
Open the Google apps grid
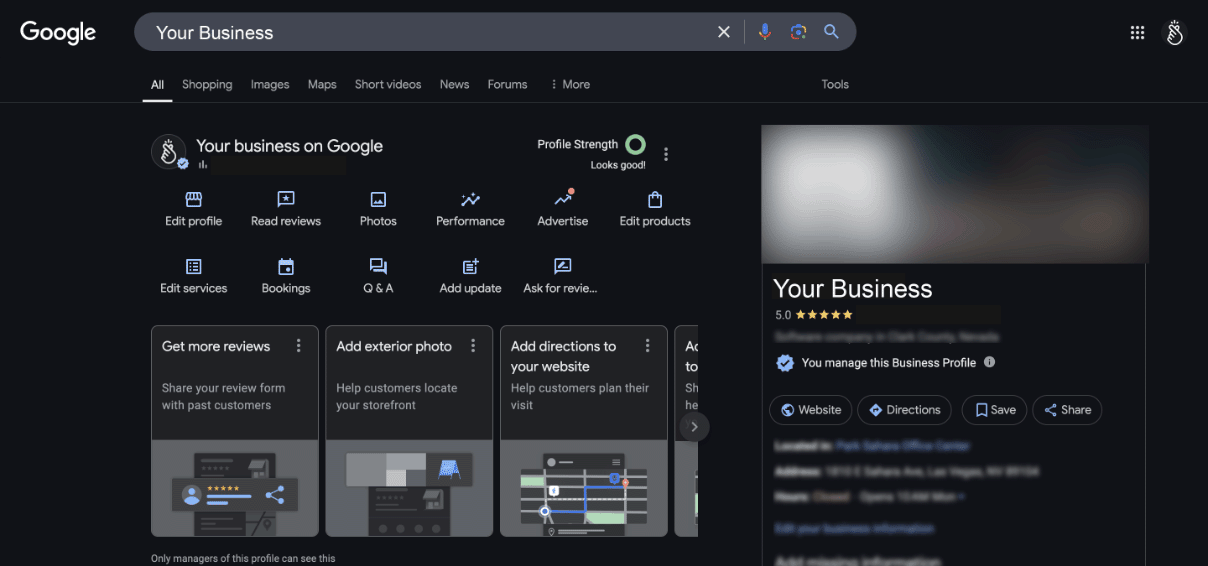coord(1137,32)
